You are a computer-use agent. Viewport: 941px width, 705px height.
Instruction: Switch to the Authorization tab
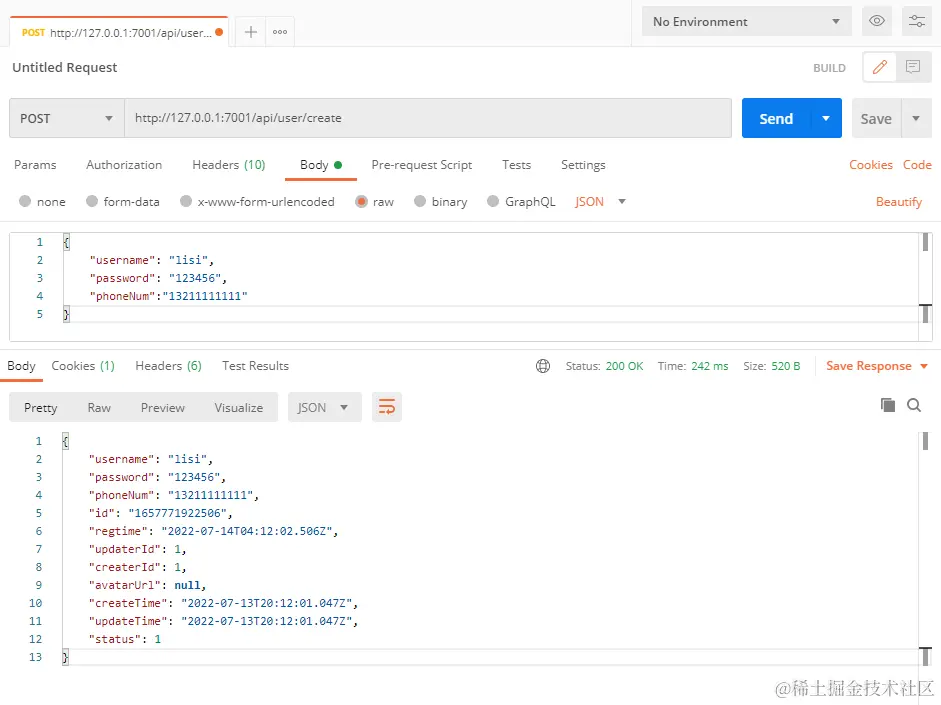pyautogui.click(x=124, y=165)
